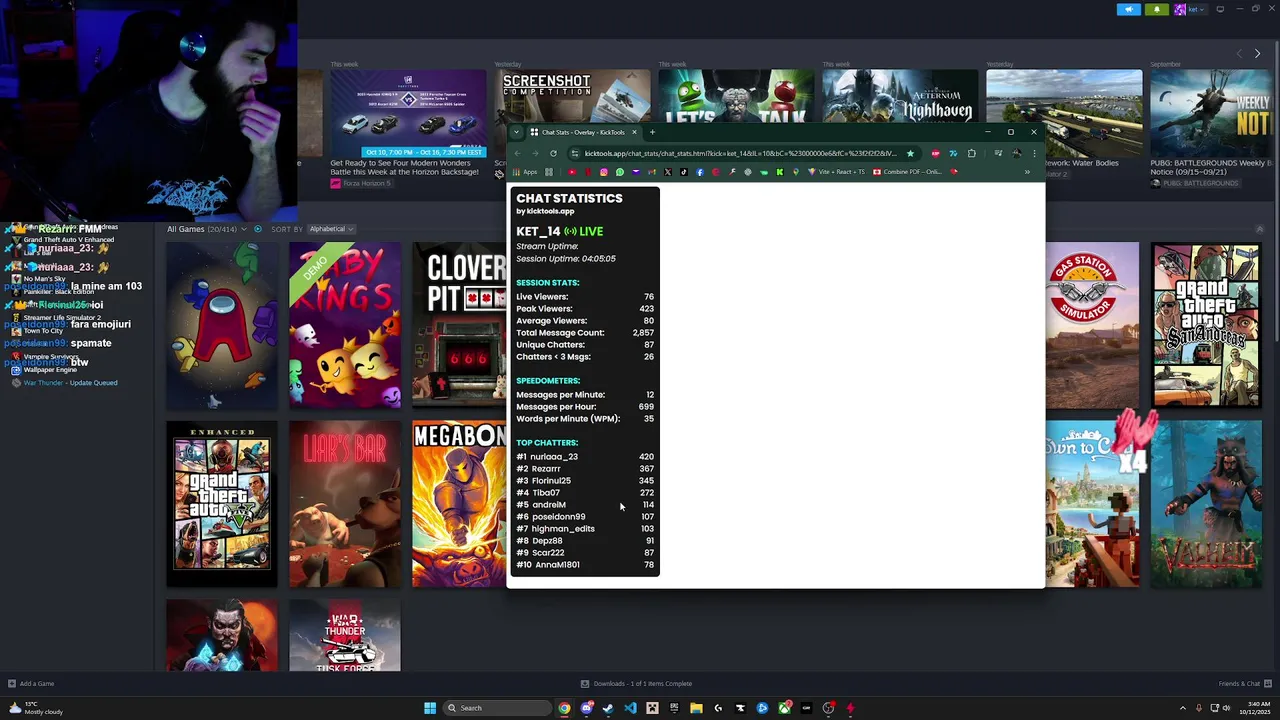Open the YouTube bookmark icon
This screenshot has height=720, width=1280.
point(572,172)
